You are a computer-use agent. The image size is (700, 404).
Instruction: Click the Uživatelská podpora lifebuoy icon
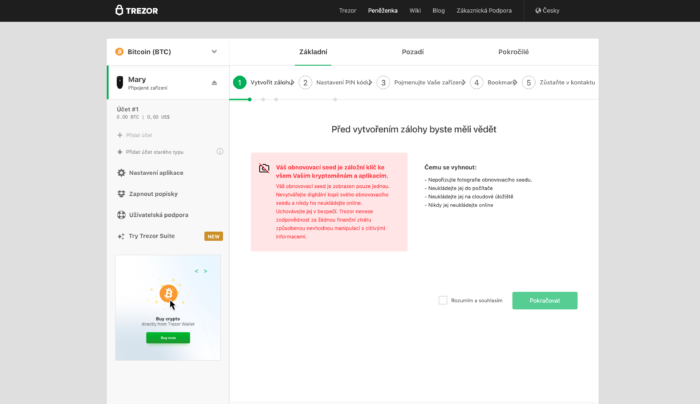point(121,215)
